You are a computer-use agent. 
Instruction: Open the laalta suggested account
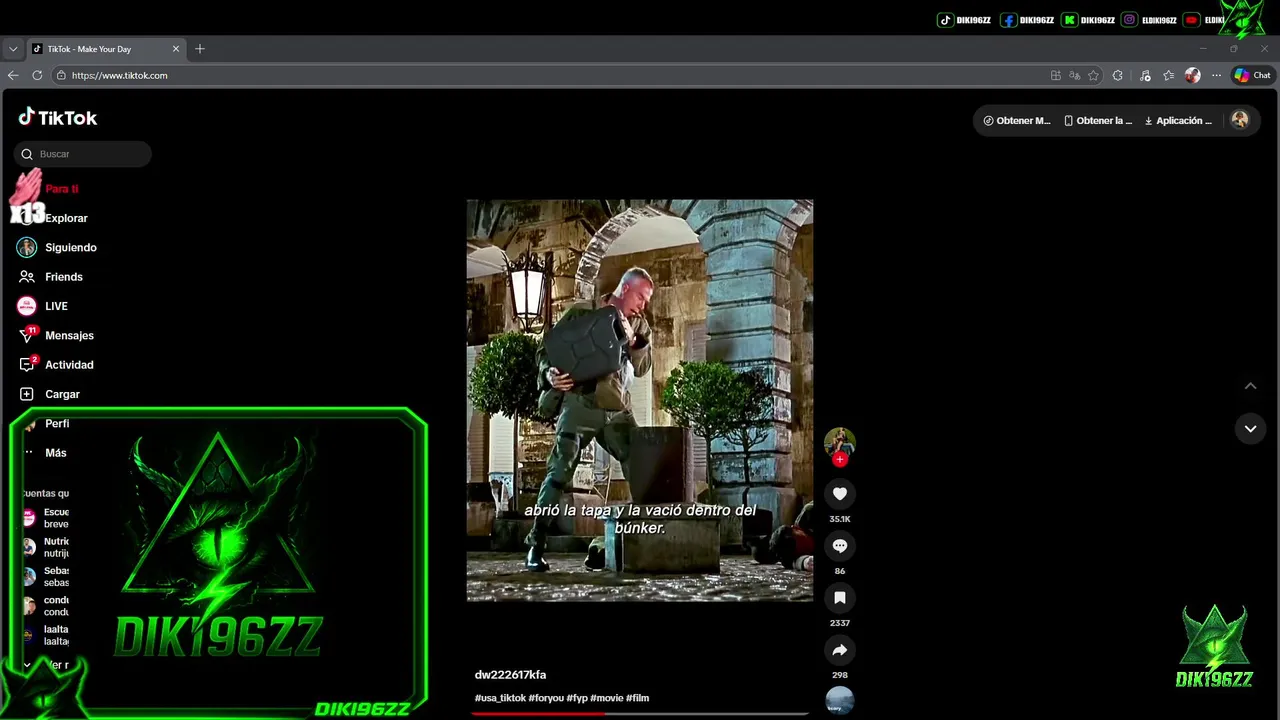[x=45, y=635]
